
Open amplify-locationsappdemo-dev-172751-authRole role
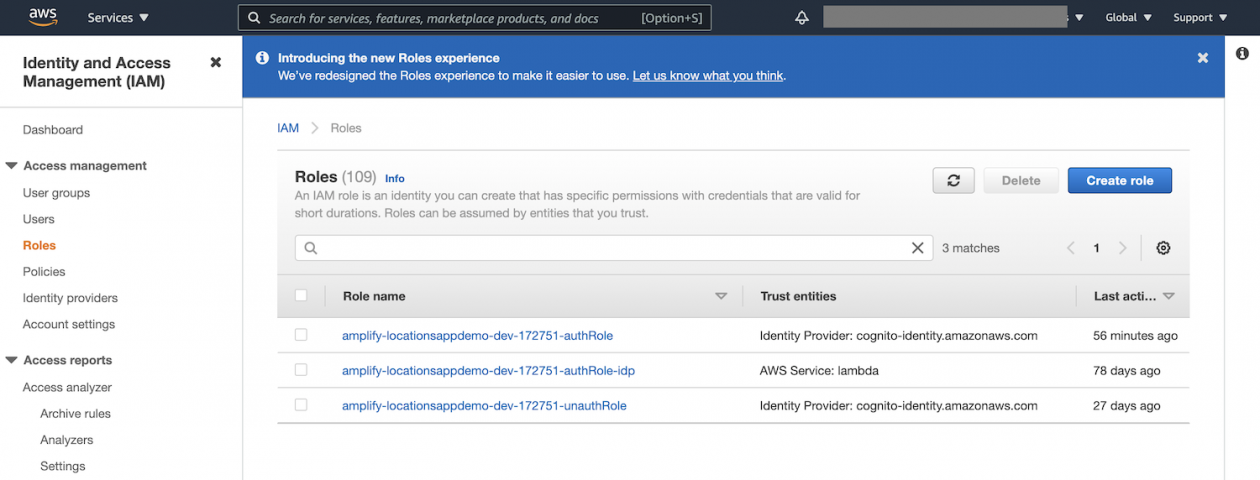pos(478,336)
